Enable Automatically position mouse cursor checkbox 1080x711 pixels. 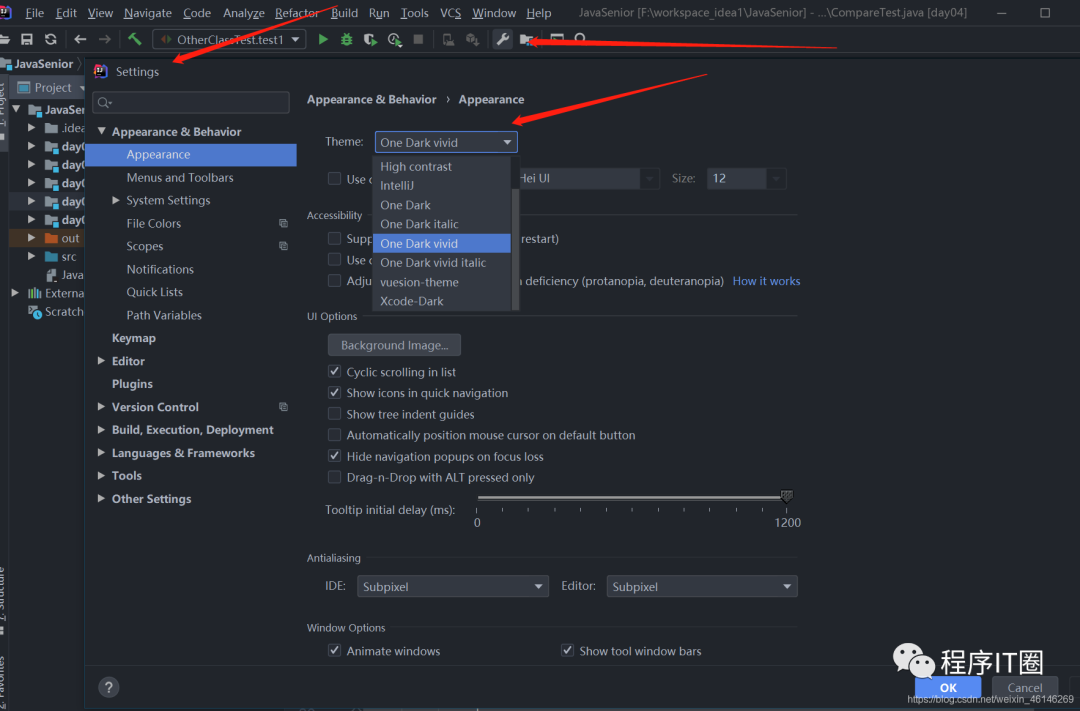tap(335, 435)
